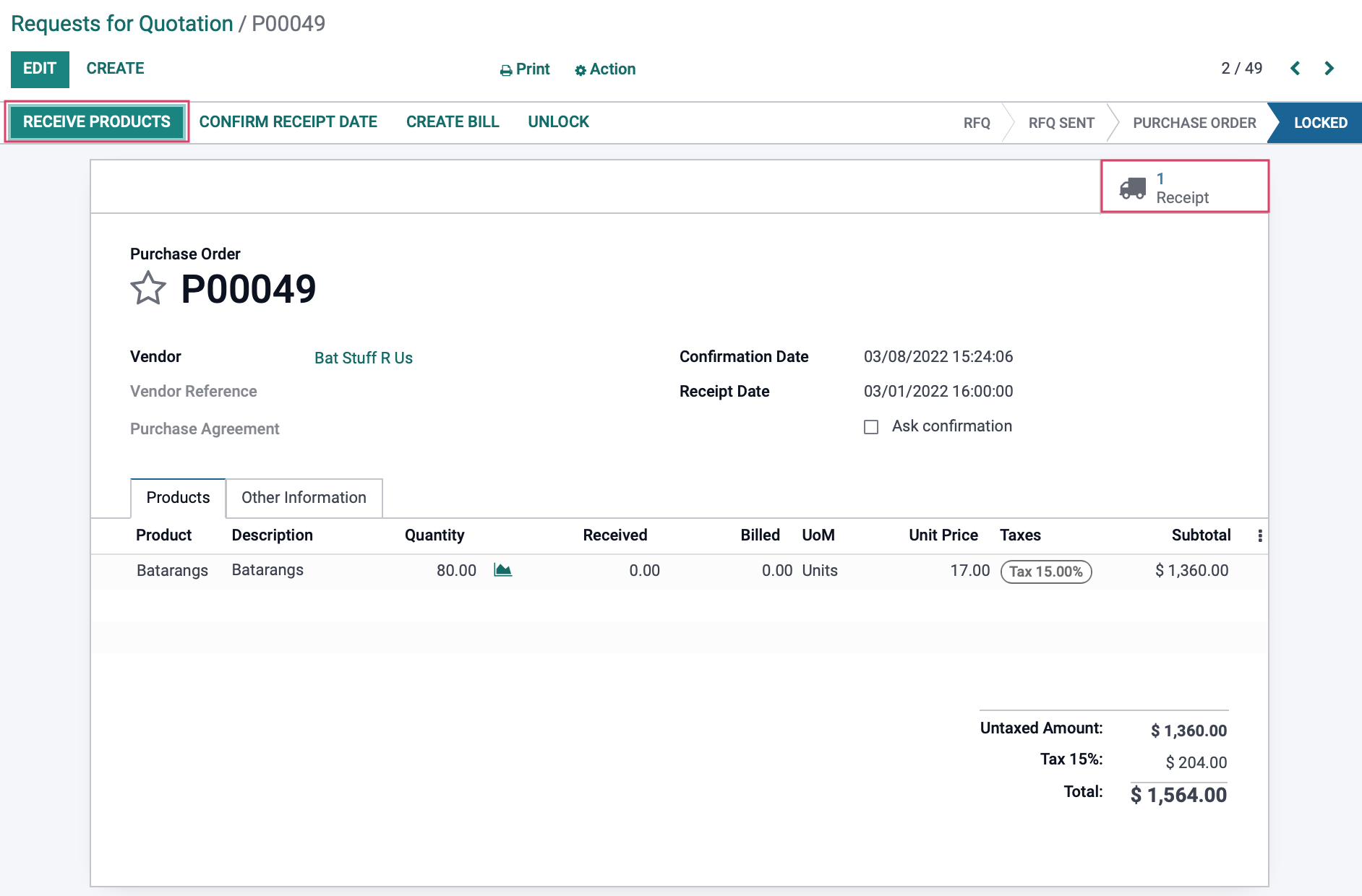Click the UoM column header
The height and width of the screenshot is (896, 1362).
pos(818,535)
